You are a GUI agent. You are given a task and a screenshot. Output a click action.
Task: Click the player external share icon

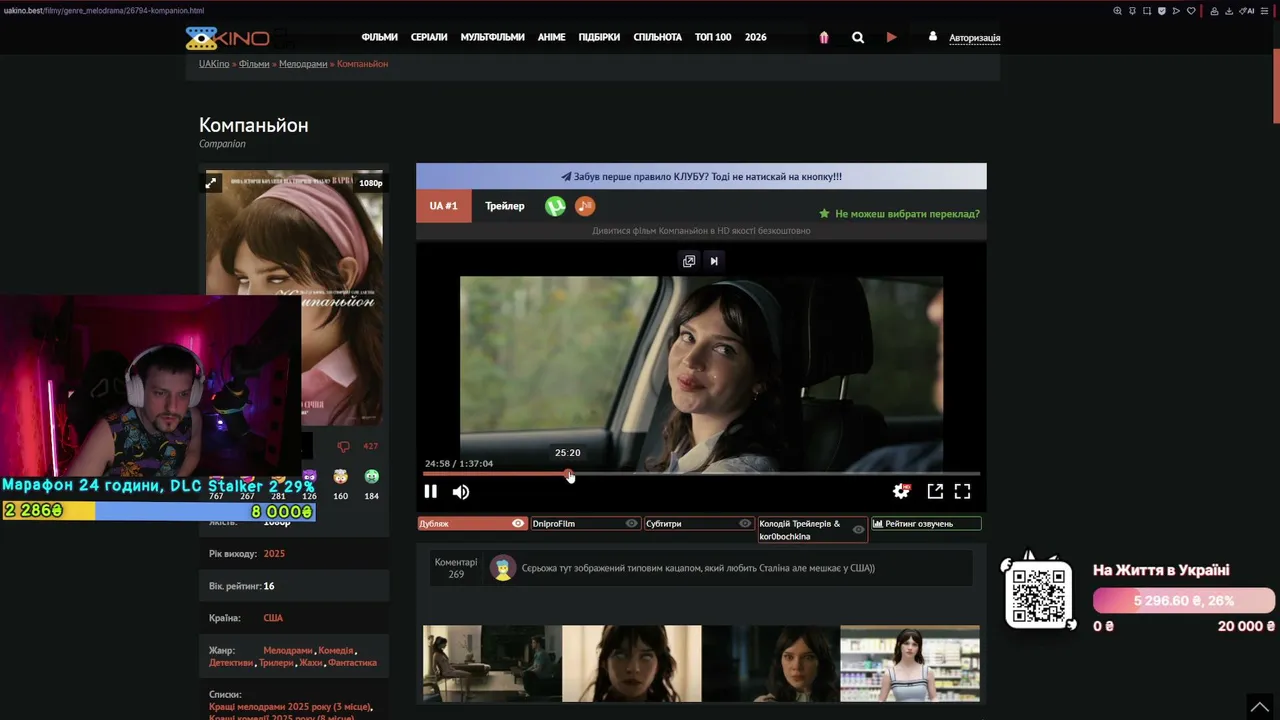[x=935, y=491]
